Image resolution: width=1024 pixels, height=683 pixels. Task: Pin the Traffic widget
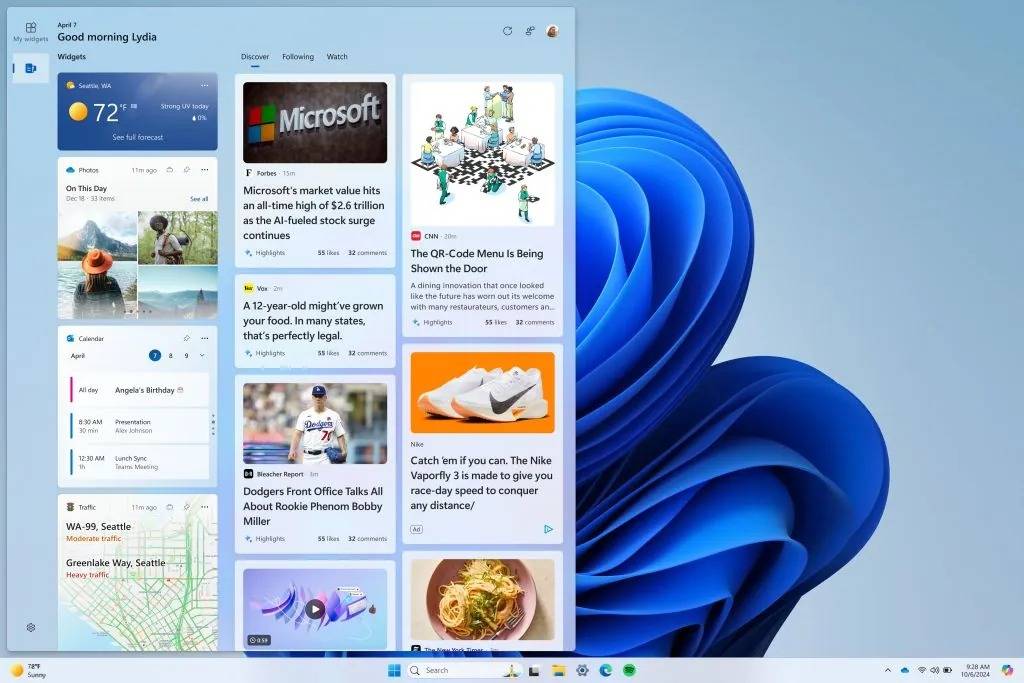(187, 507)
